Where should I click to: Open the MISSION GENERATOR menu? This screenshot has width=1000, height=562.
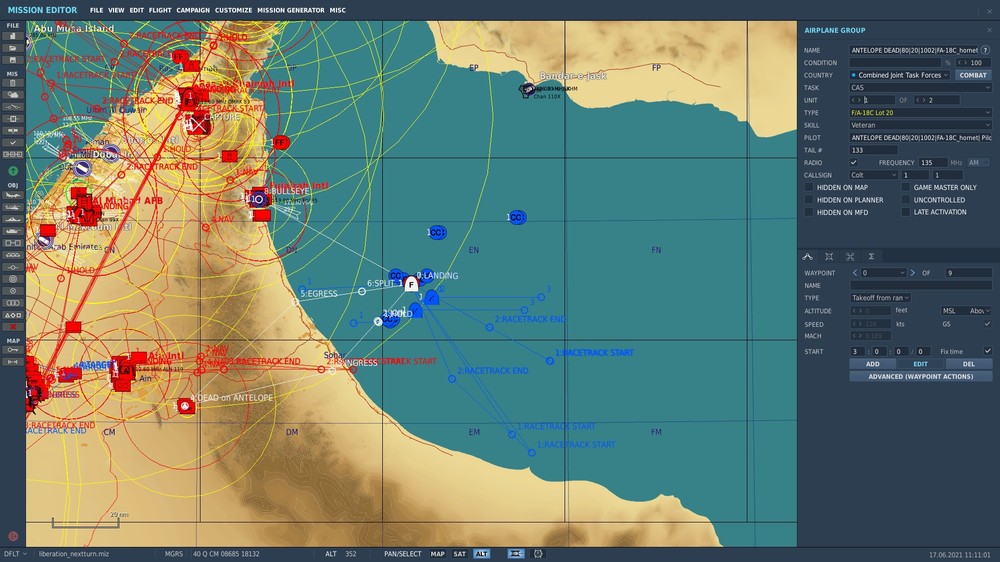coord(291,10)
